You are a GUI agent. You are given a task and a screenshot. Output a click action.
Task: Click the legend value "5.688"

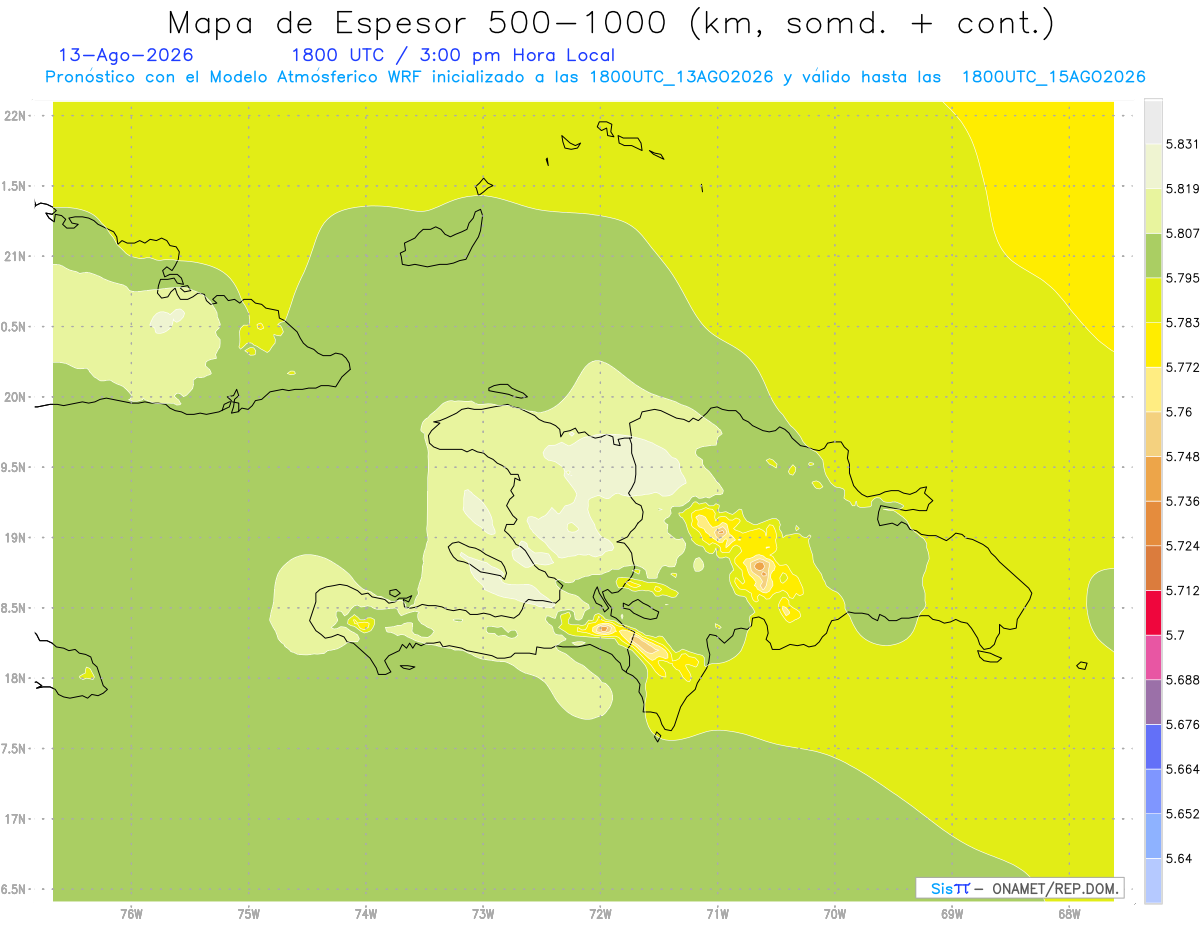[x=1182, y=680]
